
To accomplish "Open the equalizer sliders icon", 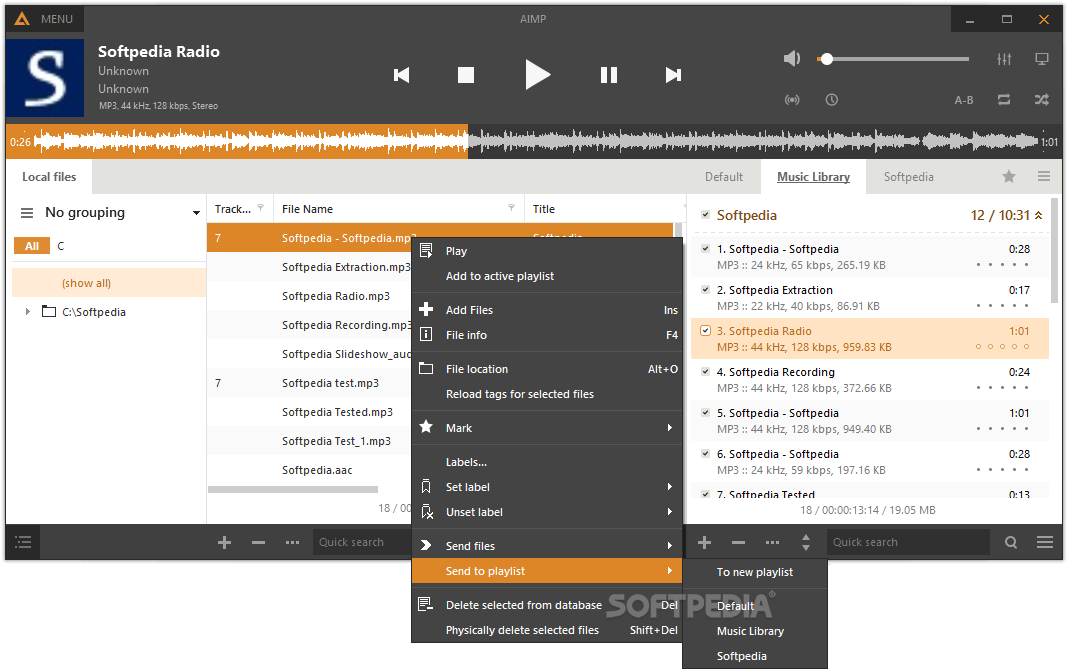I will pos(1004,59).
